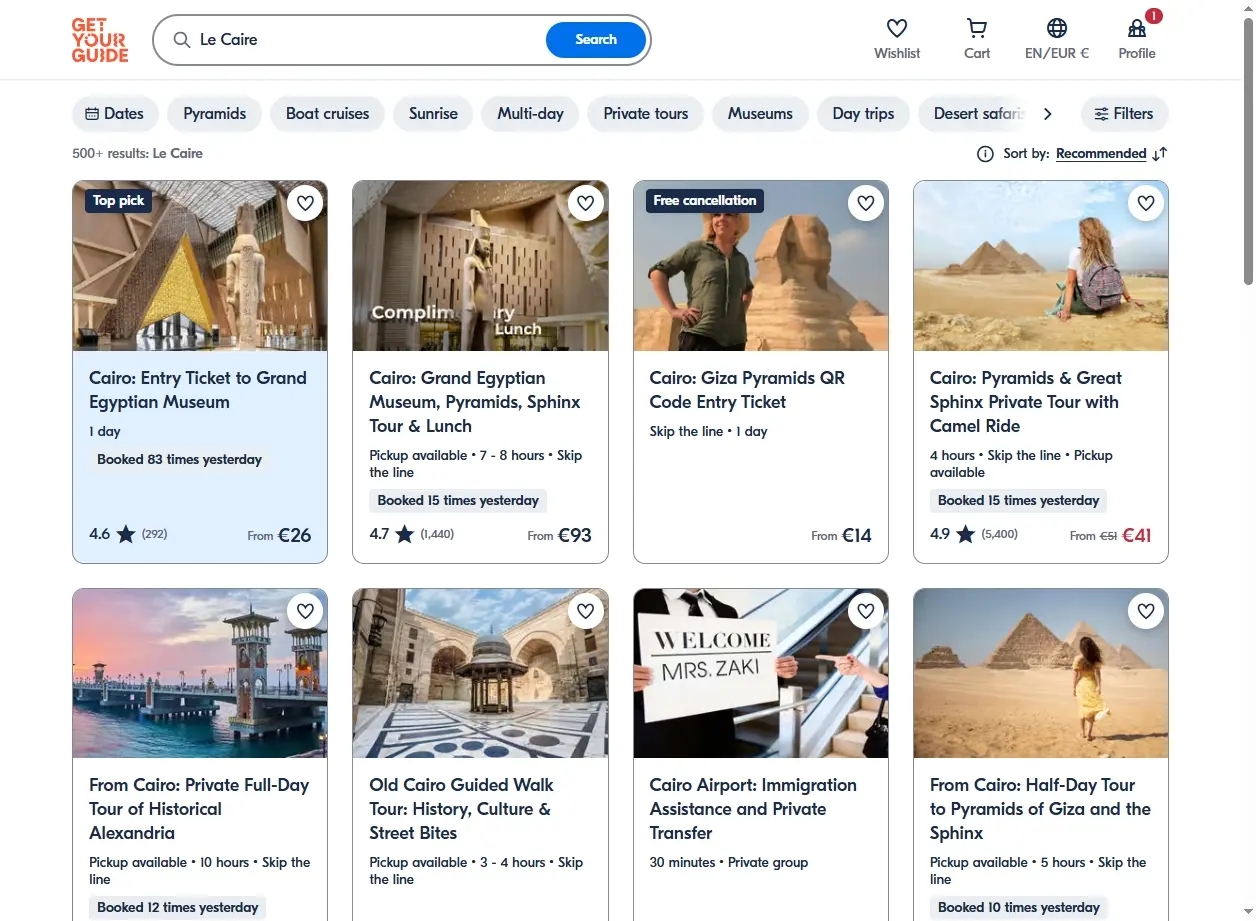Open the Recommended sort dropdown

[x=1101, y=154]
